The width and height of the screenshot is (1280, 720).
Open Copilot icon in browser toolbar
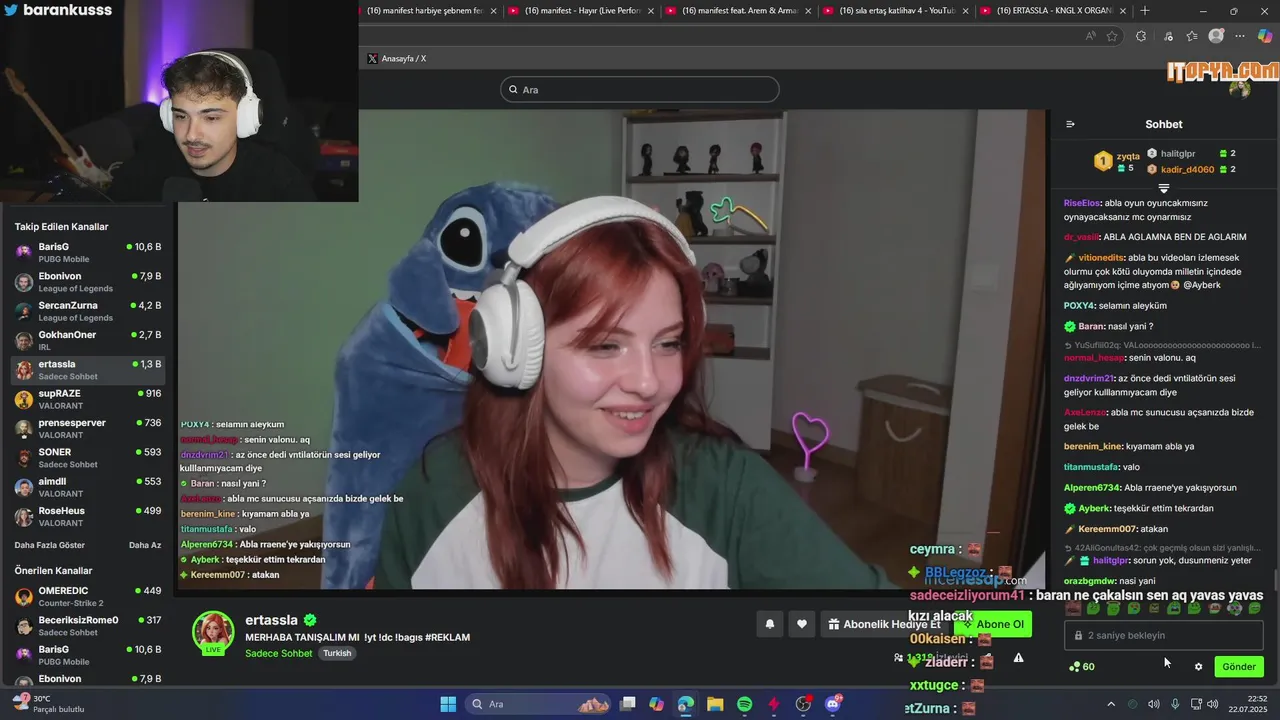(x=1265, y=36)
